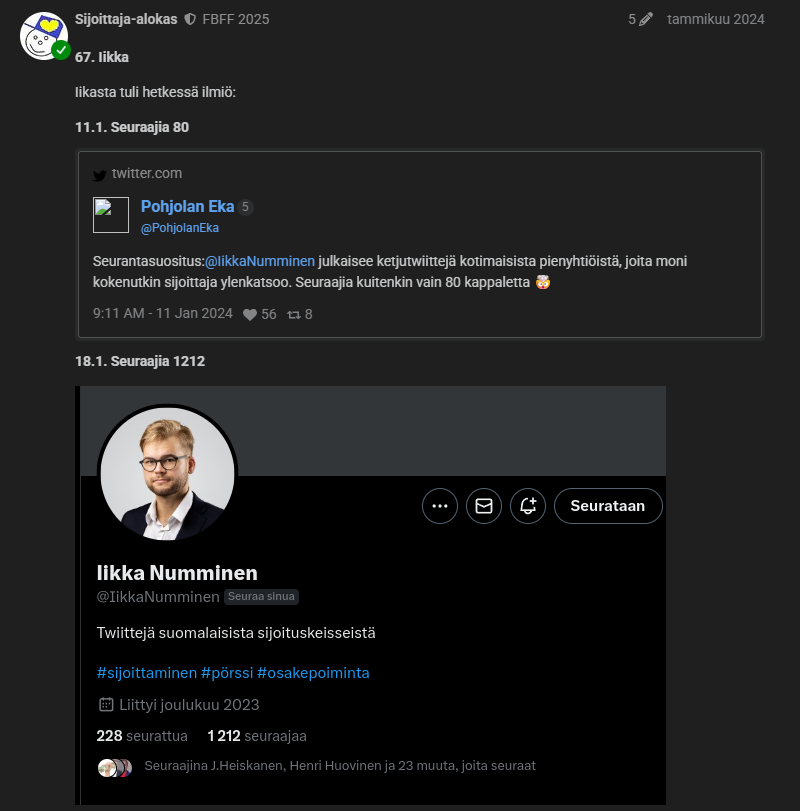Viewport: 800px width, 811px height.
Task: Open Sijoittaja-alokas username link
Action: pos(126,19)
